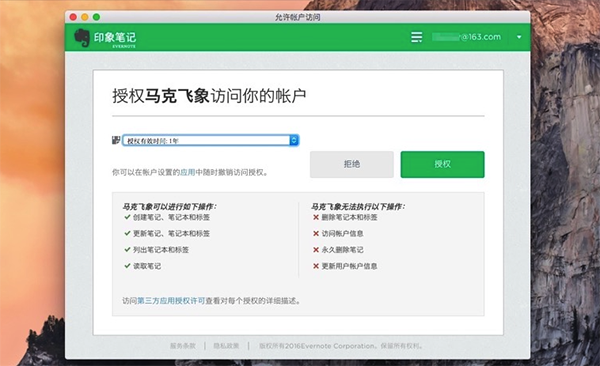Click the check mark beside 列出笔记本和标签
Screen dimensions: 600x366
[127, 250]
